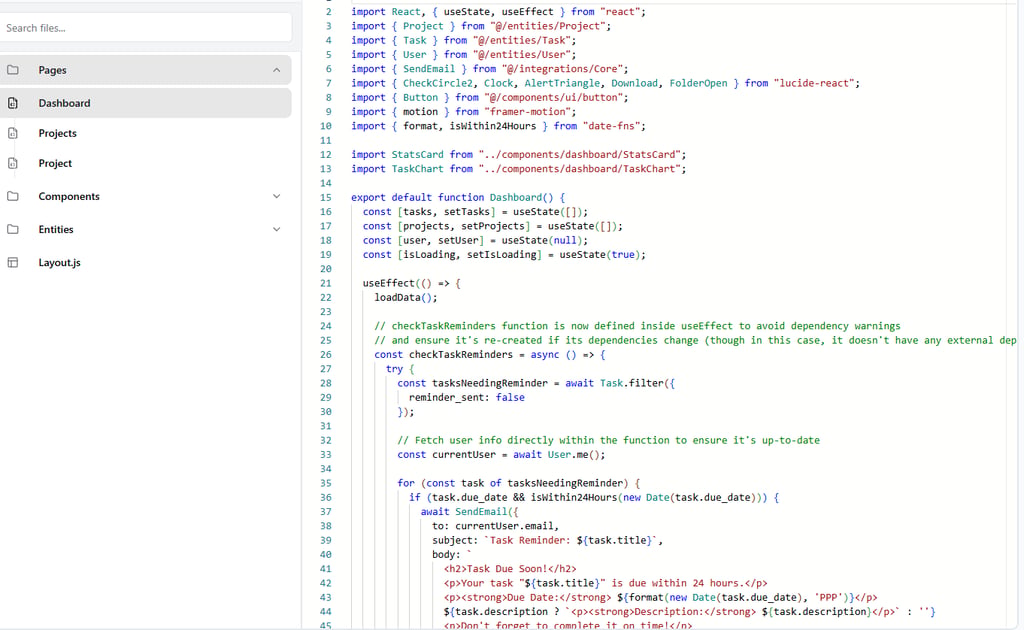Viewport: 1024px width, 630px height.
Task: Click Dashboard function name on line 15
Action: [x=516, y=197]
